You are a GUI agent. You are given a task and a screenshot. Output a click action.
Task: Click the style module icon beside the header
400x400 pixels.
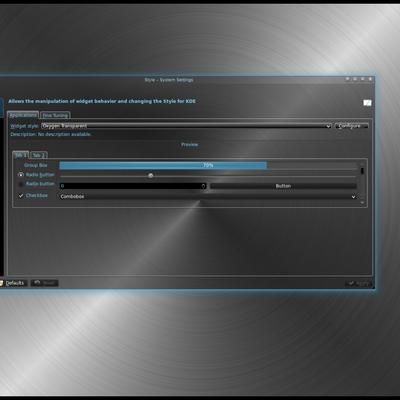tap(367, 103)
